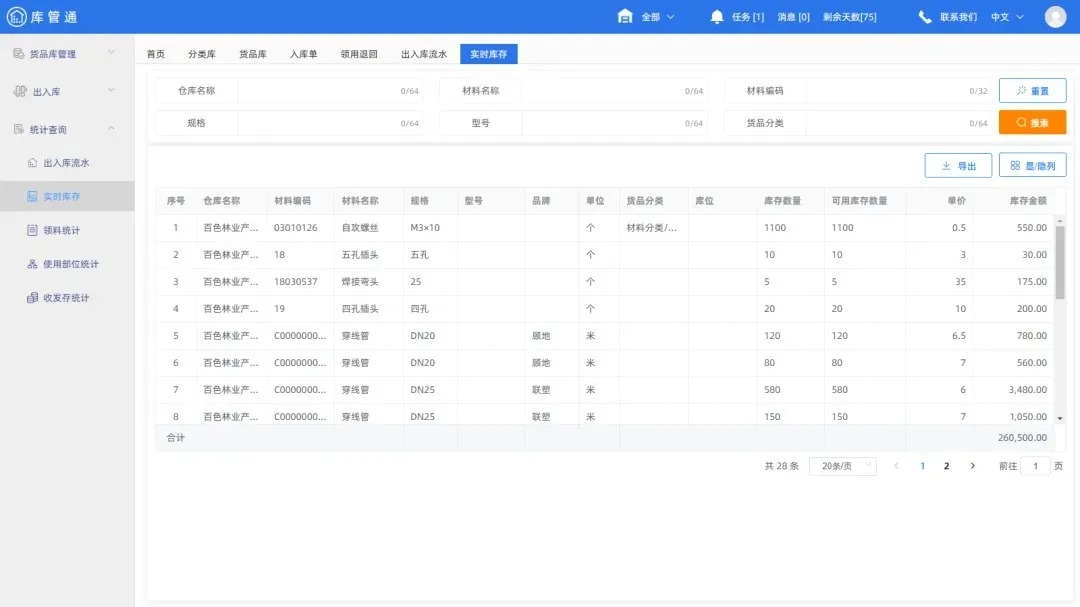This screenshot has height=607, width=1080.
Task: Switch to the 货品库 tab
Action: [251, 54]
